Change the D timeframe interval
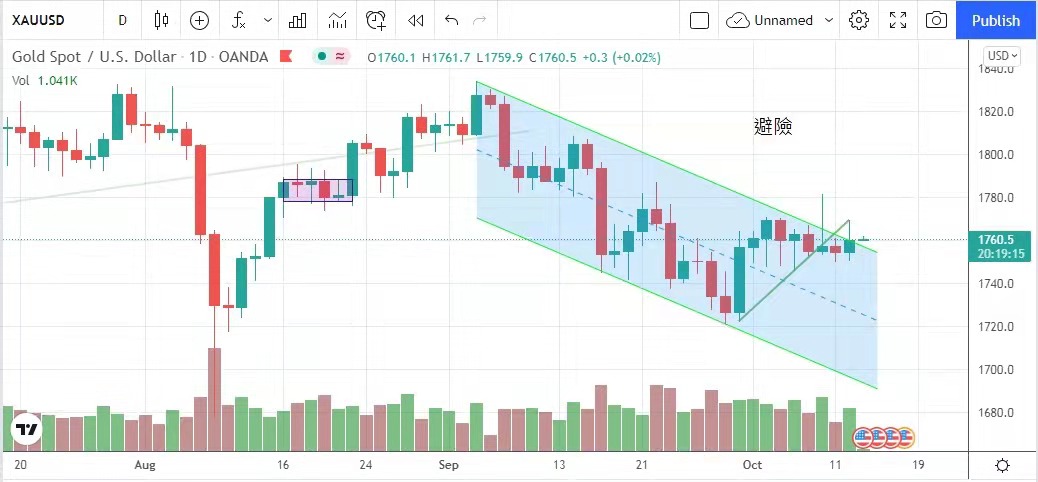1038x482 pixels. 122,20
